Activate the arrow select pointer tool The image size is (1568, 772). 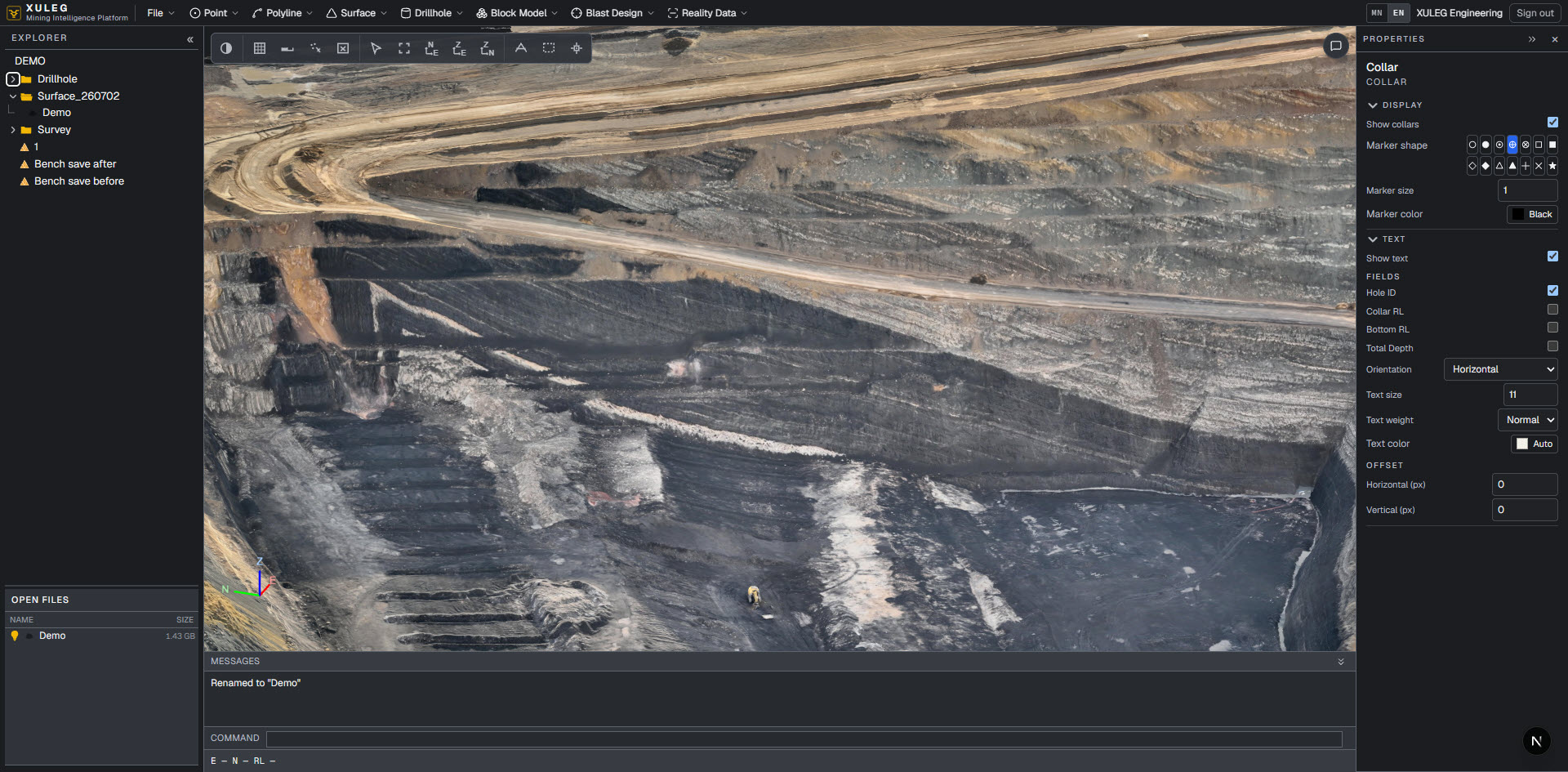(376, 48)
